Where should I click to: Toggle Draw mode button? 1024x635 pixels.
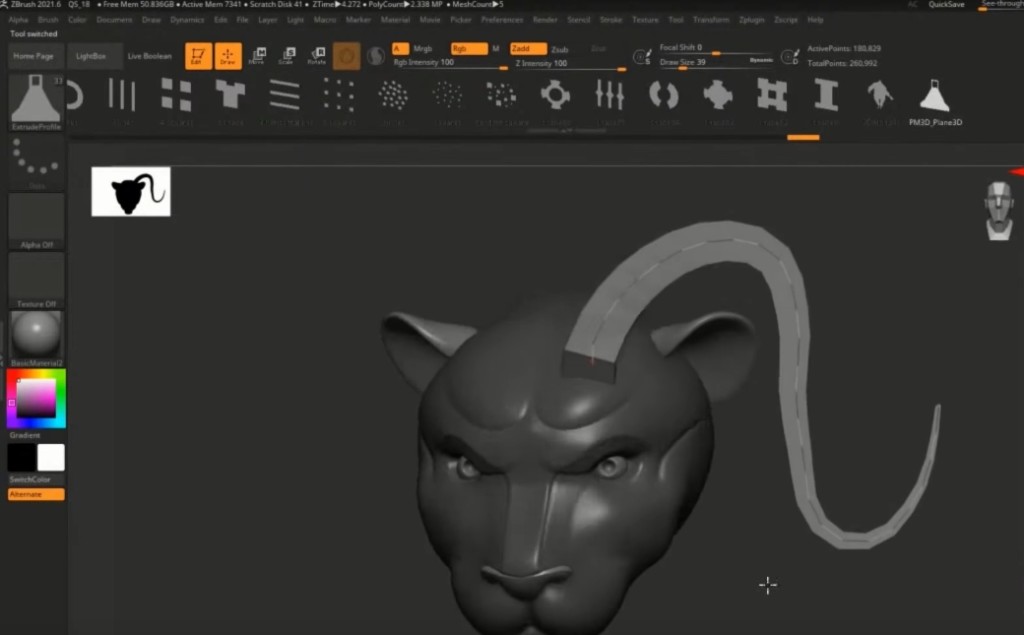point(228,56)
